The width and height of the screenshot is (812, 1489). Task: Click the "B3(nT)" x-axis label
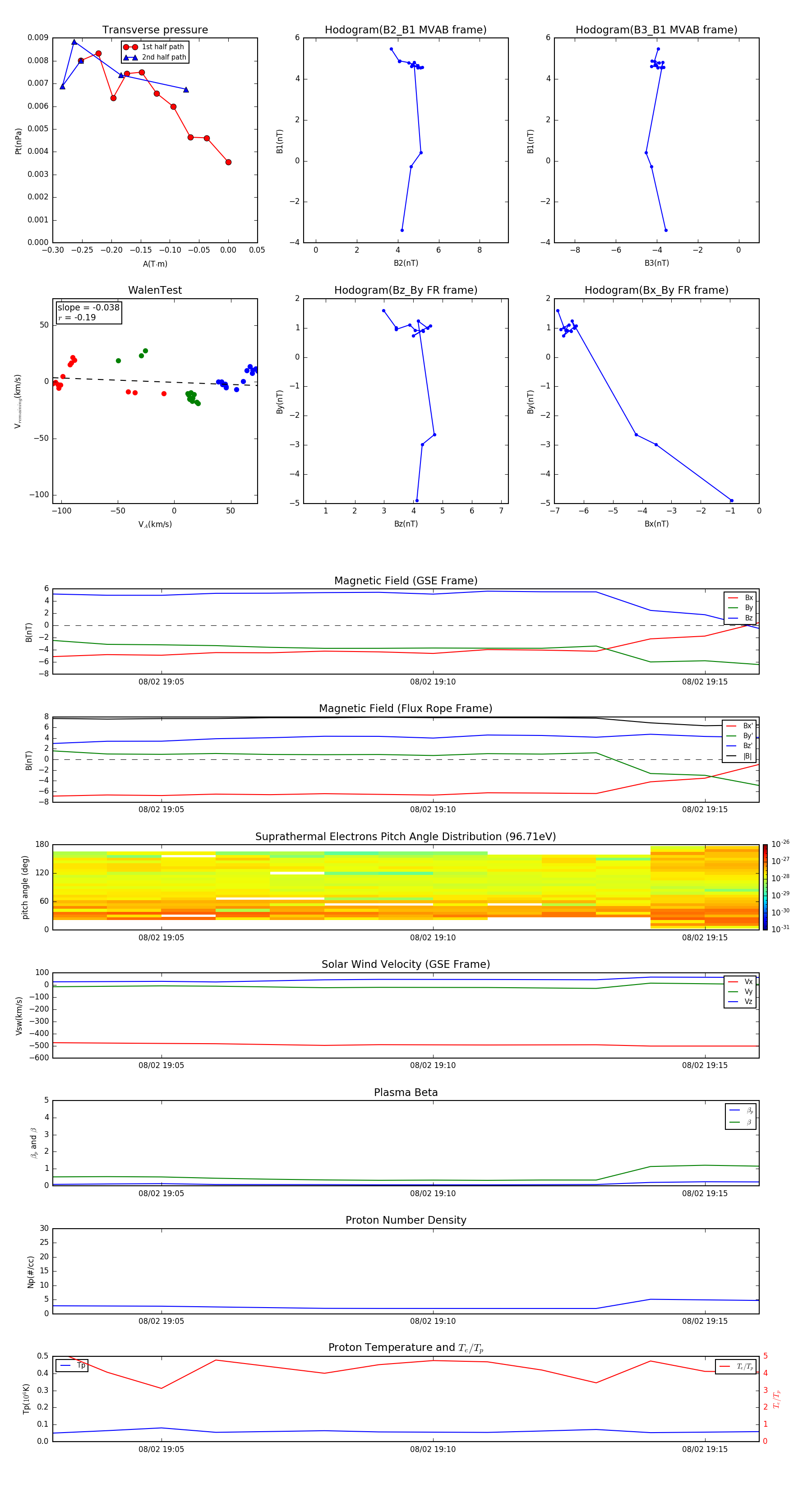pos(656,264)
